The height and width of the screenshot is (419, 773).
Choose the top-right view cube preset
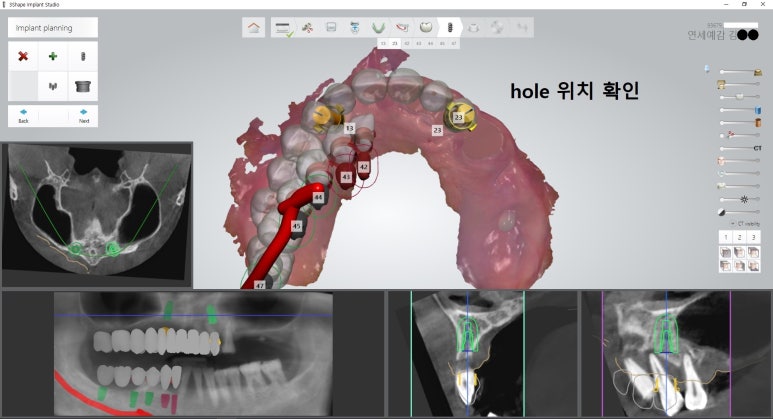[x=753, y=253]
